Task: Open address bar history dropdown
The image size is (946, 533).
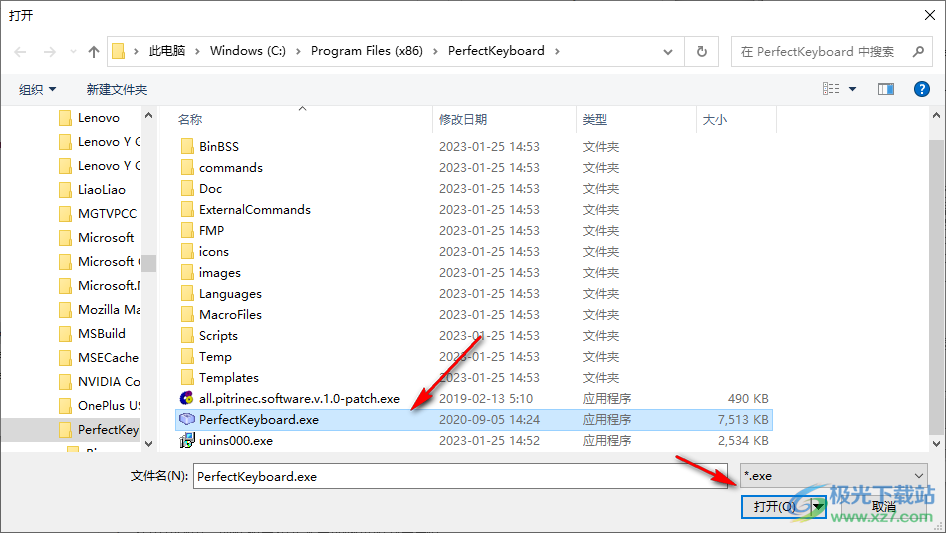Action: point(668,52)
